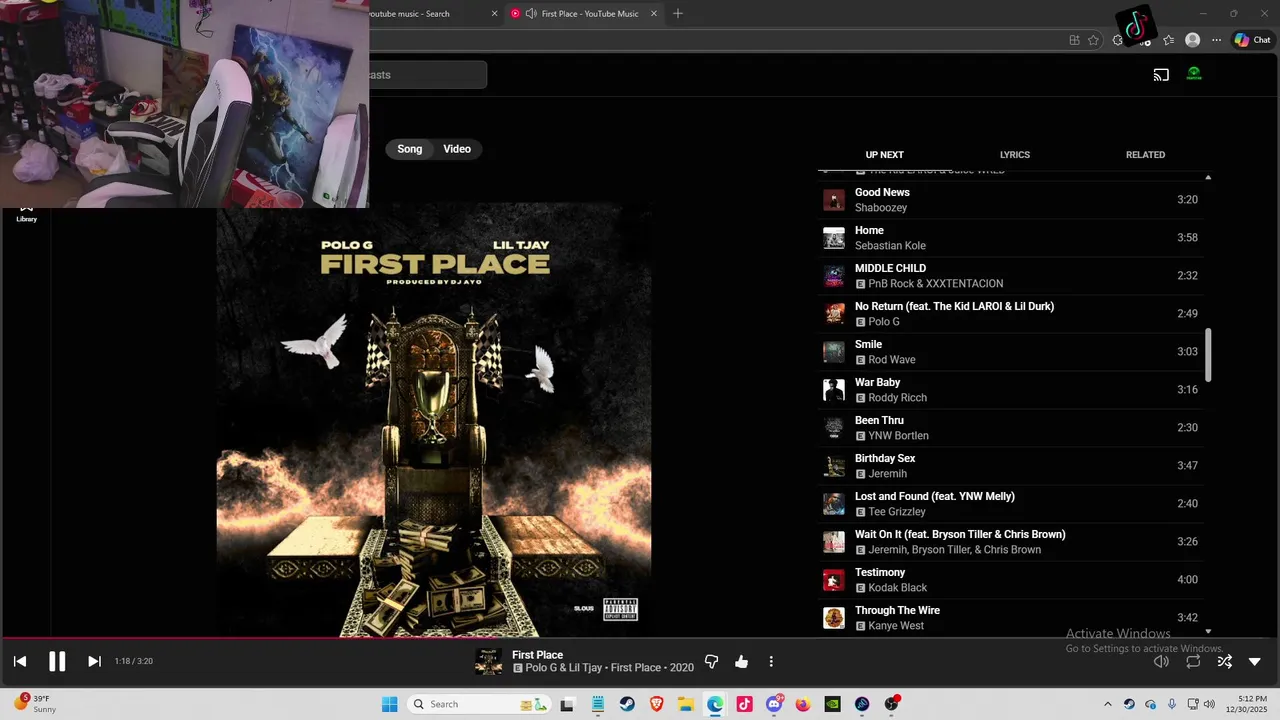The image size is (1280, 720).
Task: Play Wait On It from queue
Action: click(x=1010, y=542)
